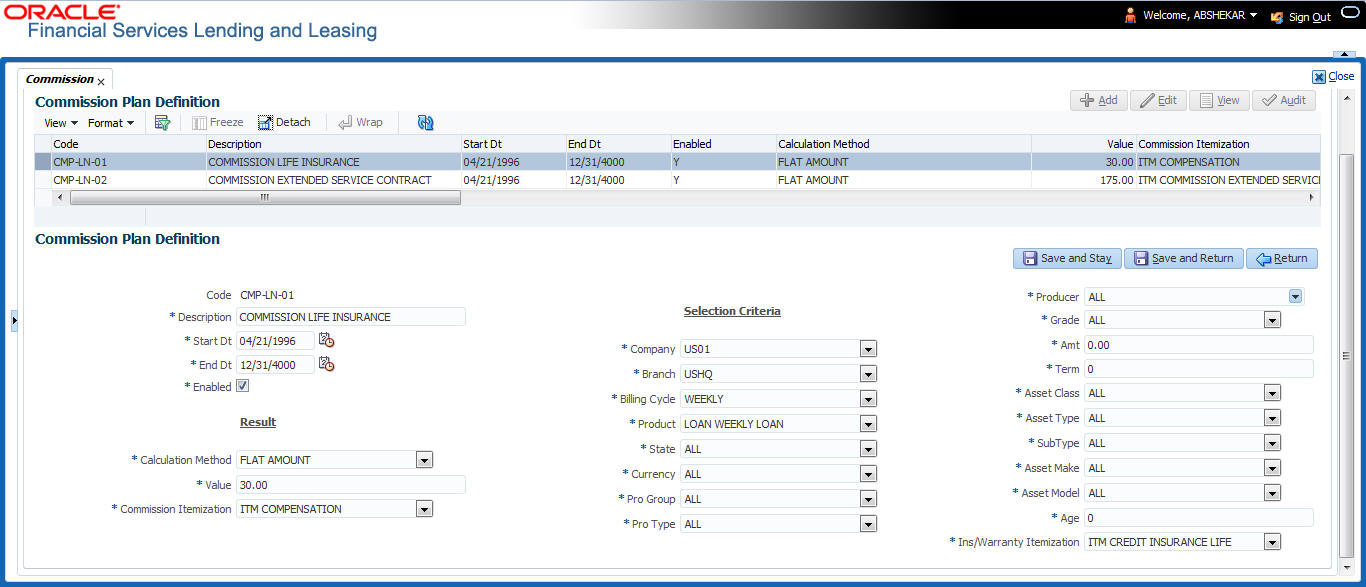Image resolution: width=1366 pixels, height=587 pixels.
Task: Open the End Dt calendar picker
Action: coord(326,364)
